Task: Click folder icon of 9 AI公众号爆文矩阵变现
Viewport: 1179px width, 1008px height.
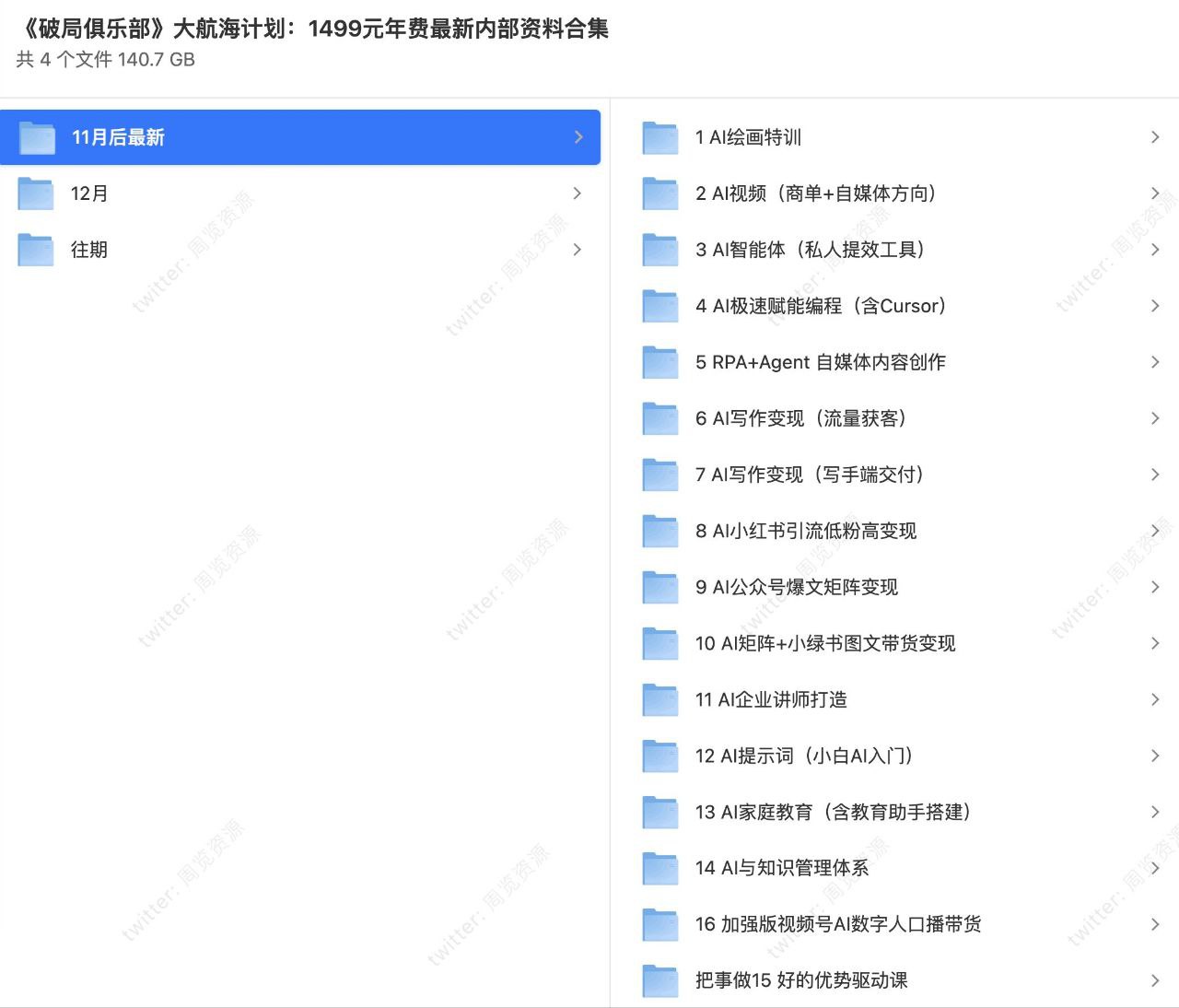Action: click(660, 588)
